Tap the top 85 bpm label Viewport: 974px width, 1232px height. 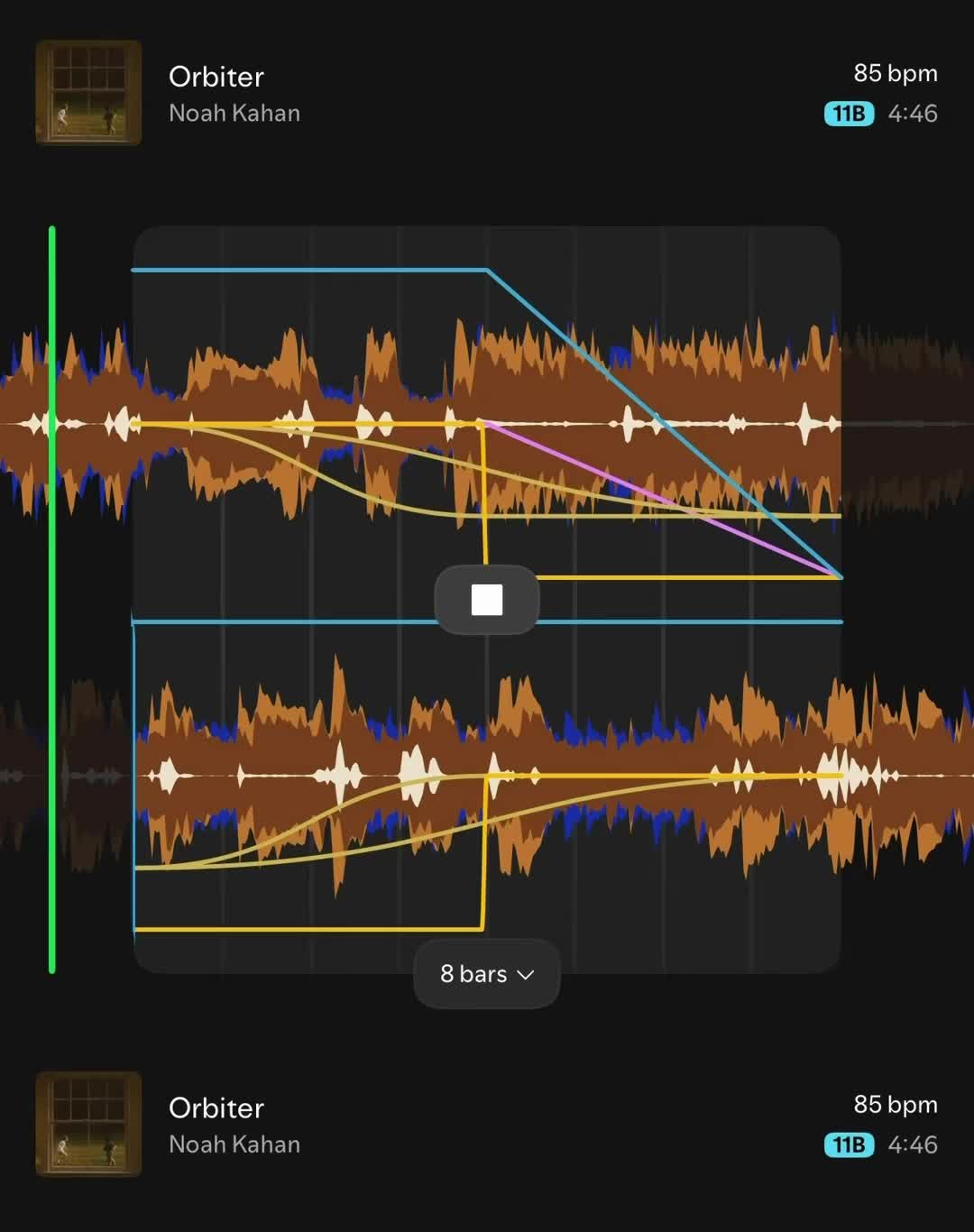coord(896,73)
